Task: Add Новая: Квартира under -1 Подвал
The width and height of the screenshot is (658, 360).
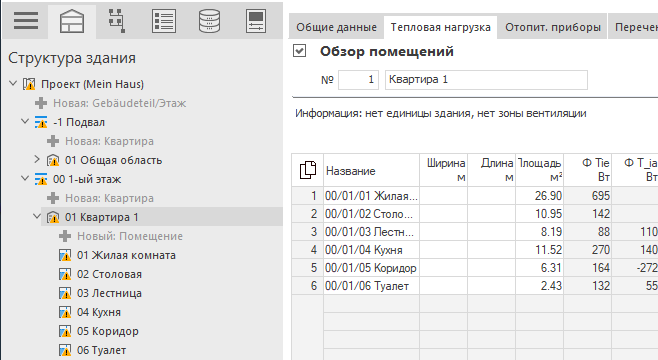Action: 109,141
